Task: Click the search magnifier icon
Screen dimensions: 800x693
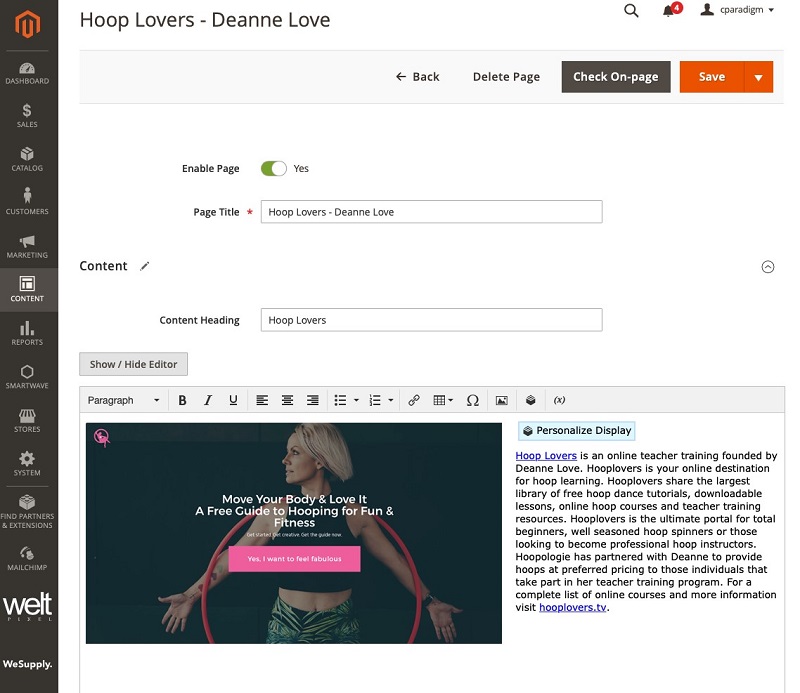Action: click(x=631, y=10)
